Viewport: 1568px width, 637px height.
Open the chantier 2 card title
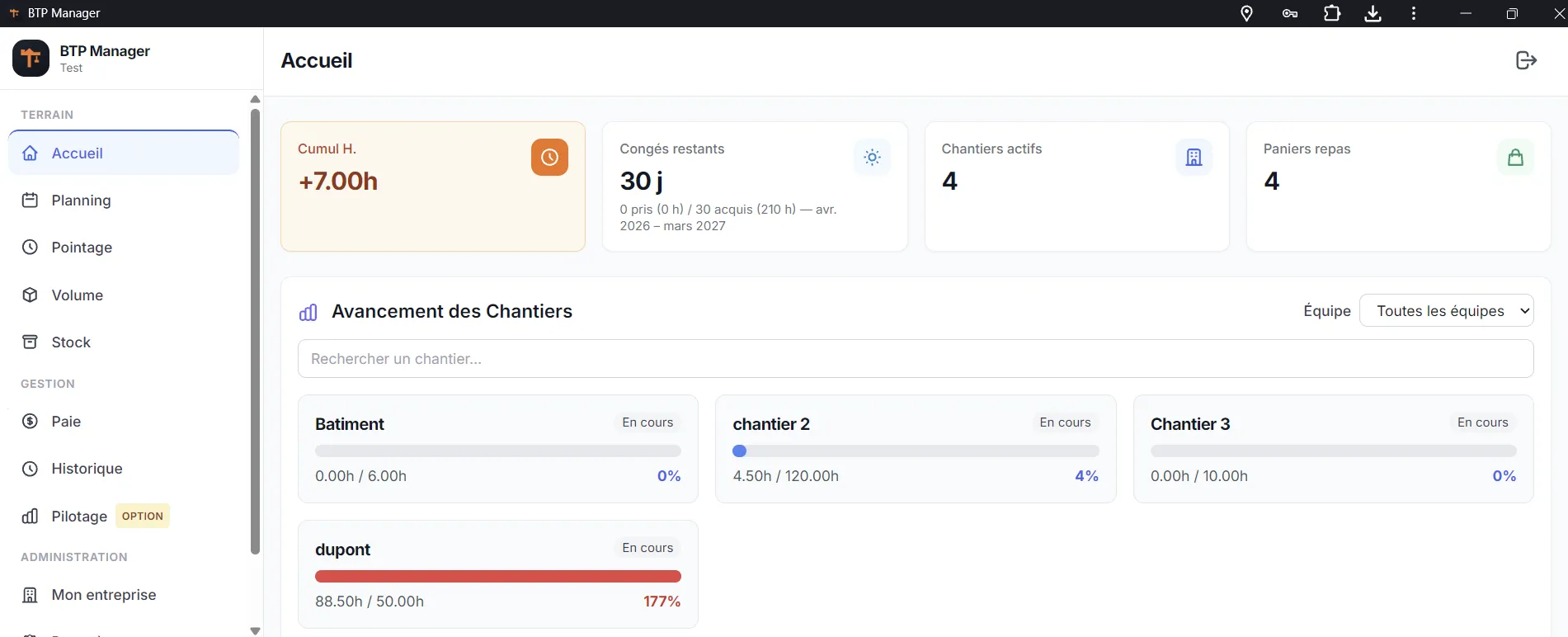point(771,424)
